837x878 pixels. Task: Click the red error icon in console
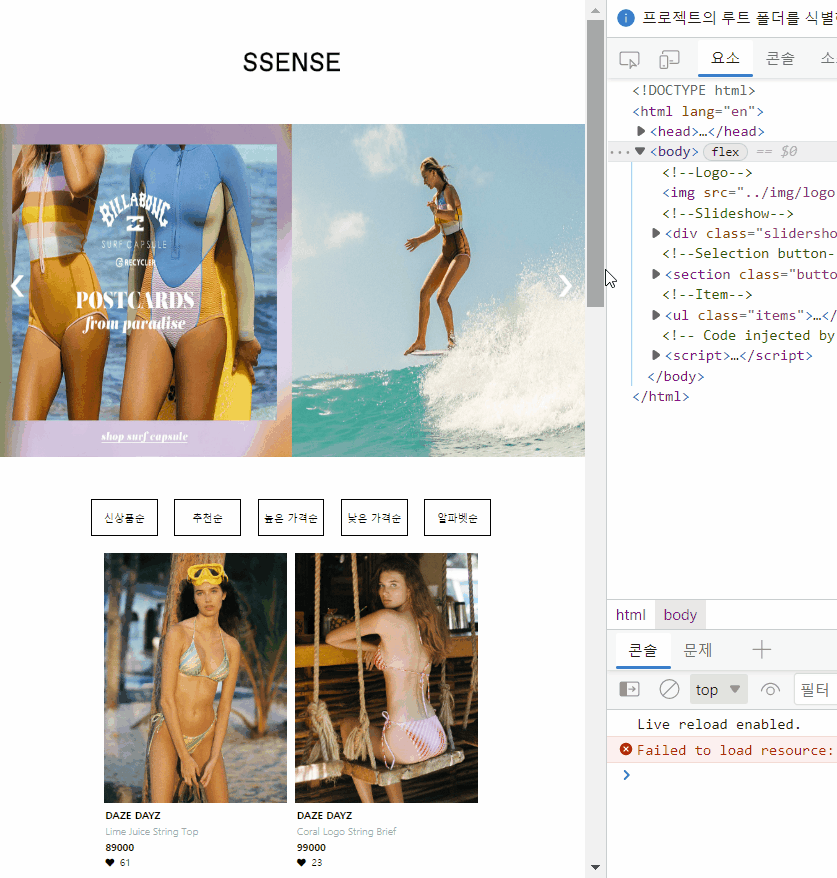click(626, 749)
